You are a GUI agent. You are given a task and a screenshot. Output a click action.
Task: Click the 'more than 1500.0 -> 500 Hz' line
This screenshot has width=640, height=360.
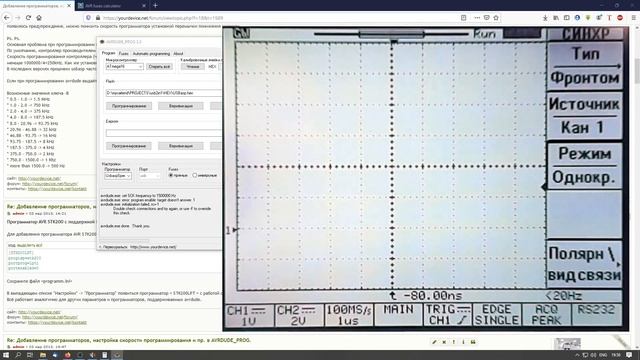click(36, 166)
